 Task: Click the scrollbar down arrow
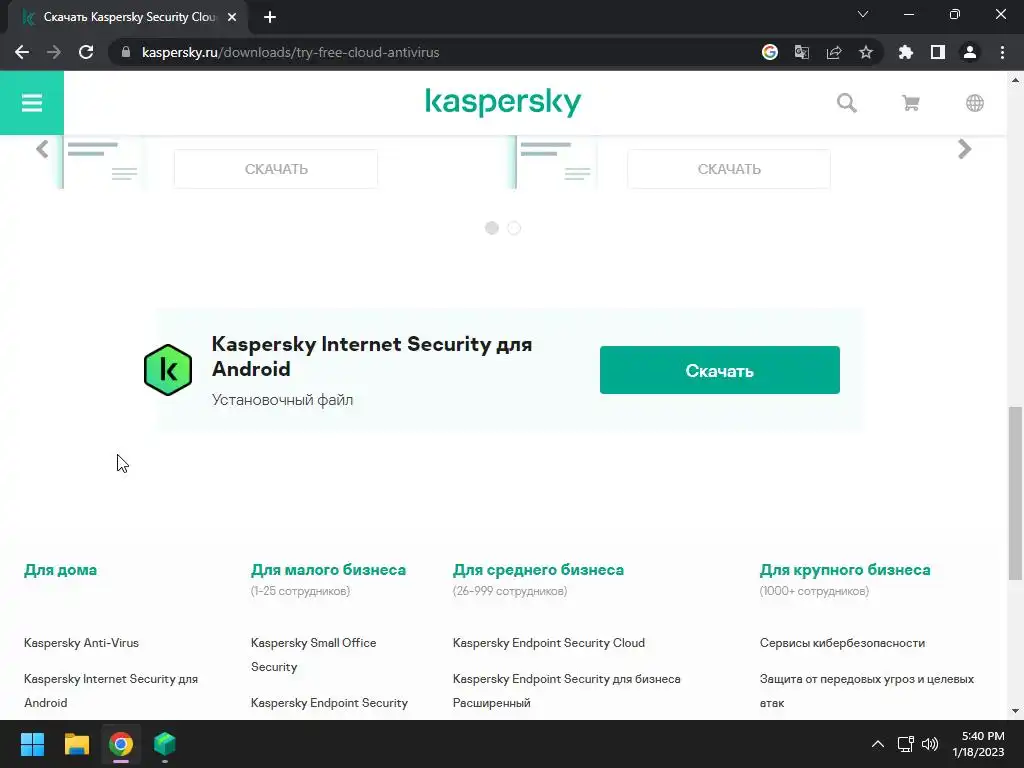tap(1015, 711)
